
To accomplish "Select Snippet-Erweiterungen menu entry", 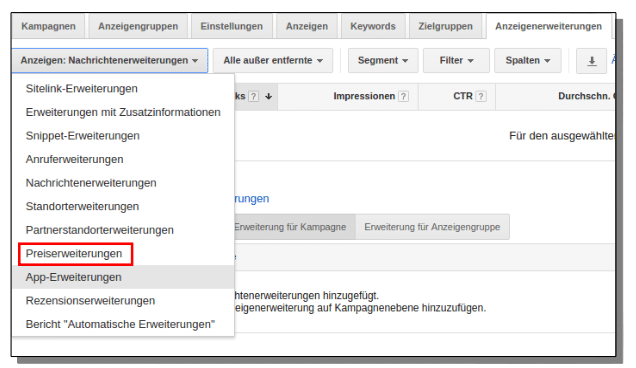I will click(123, 136).
